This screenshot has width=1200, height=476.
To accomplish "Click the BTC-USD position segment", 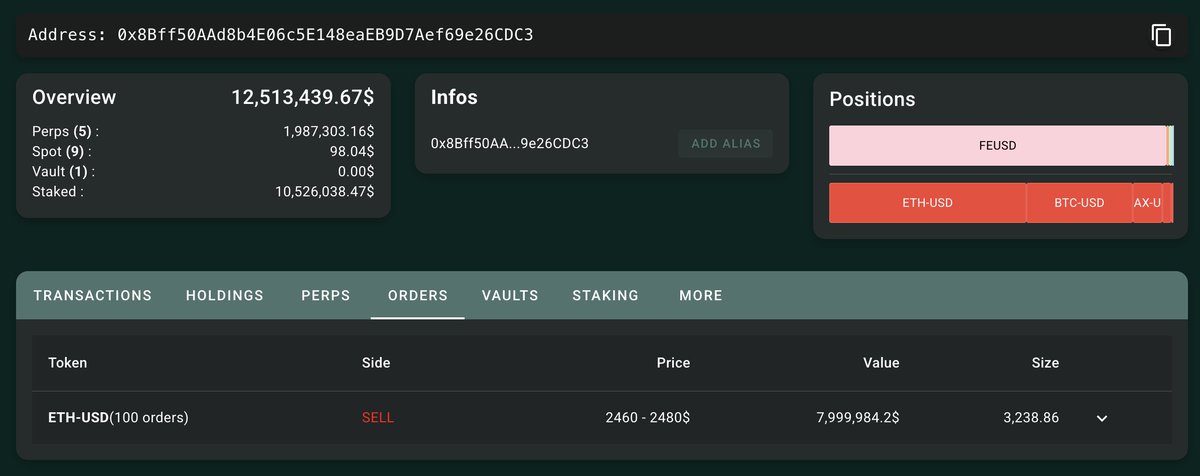I will (1079, 203).
